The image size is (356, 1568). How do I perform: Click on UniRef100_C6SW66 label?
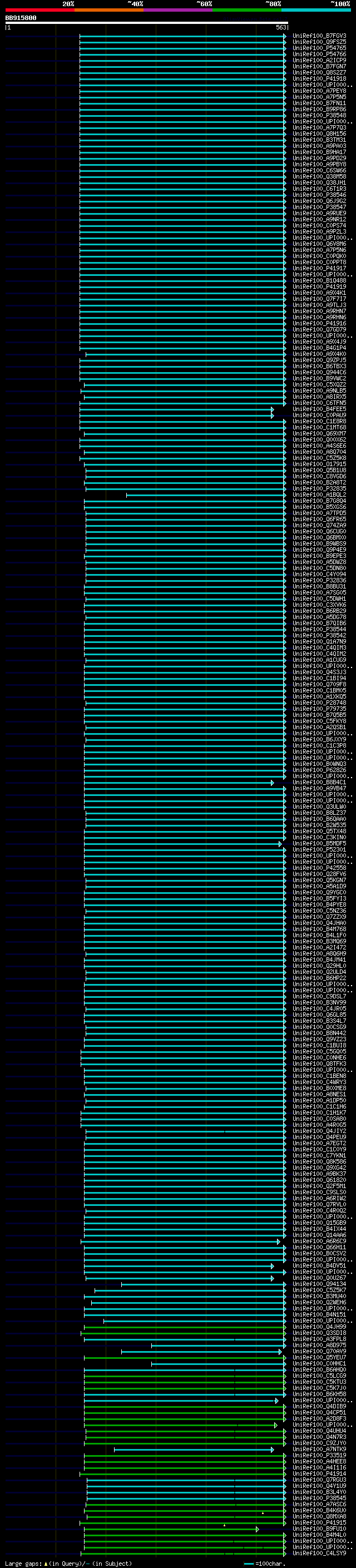point(319,170)
